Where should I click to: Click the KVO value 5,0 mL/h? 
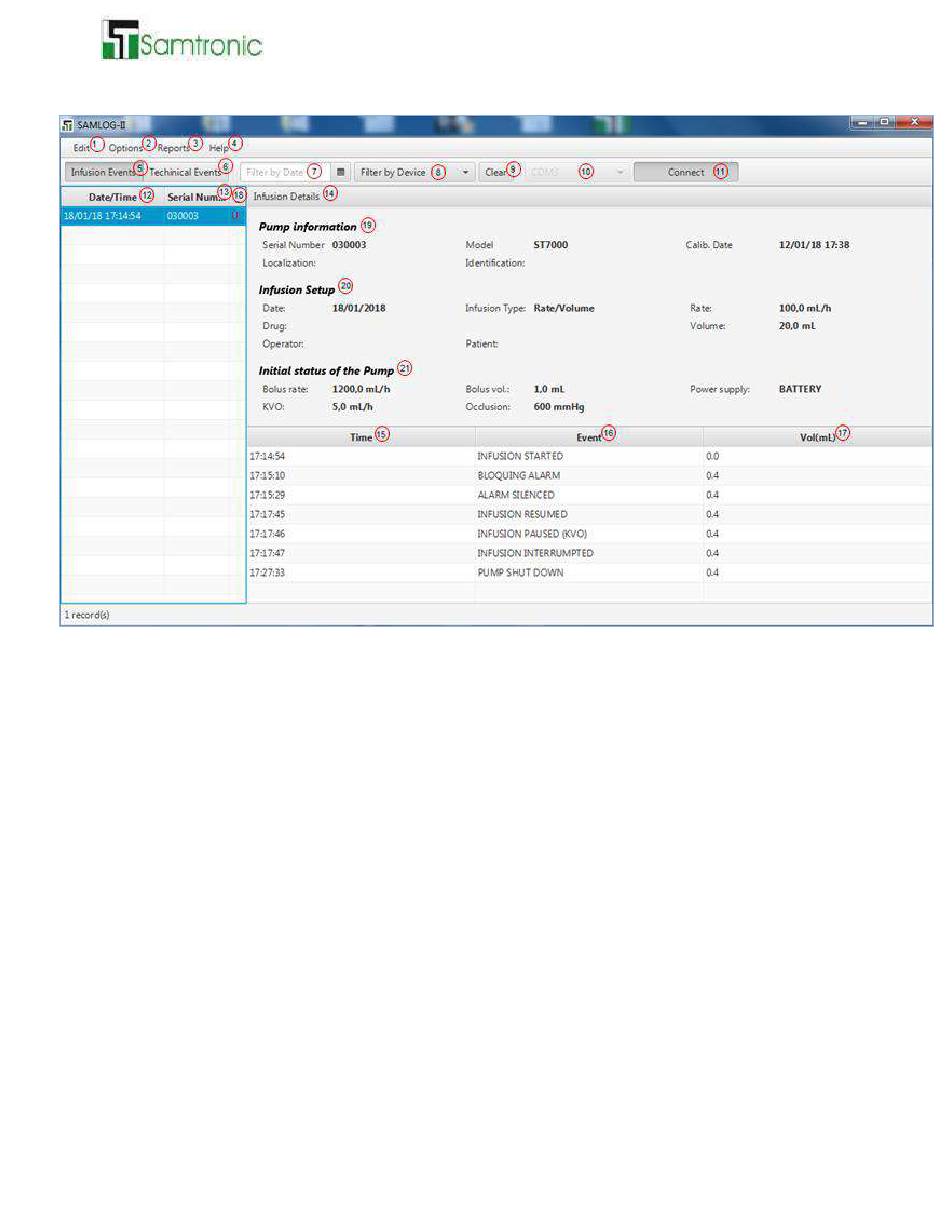353,407
